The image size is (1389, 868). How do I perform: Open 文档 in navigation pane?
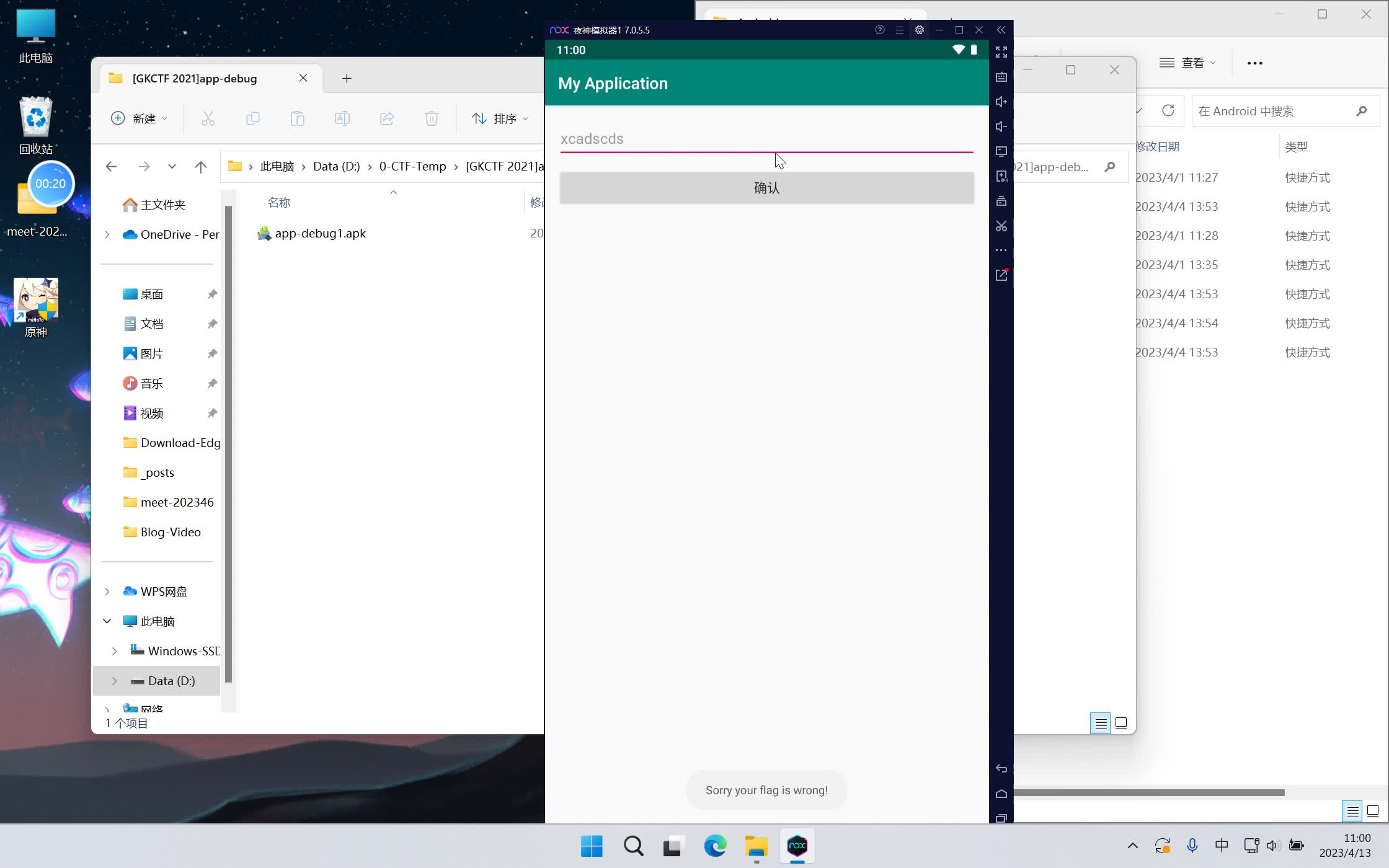(x=144, y=324)
